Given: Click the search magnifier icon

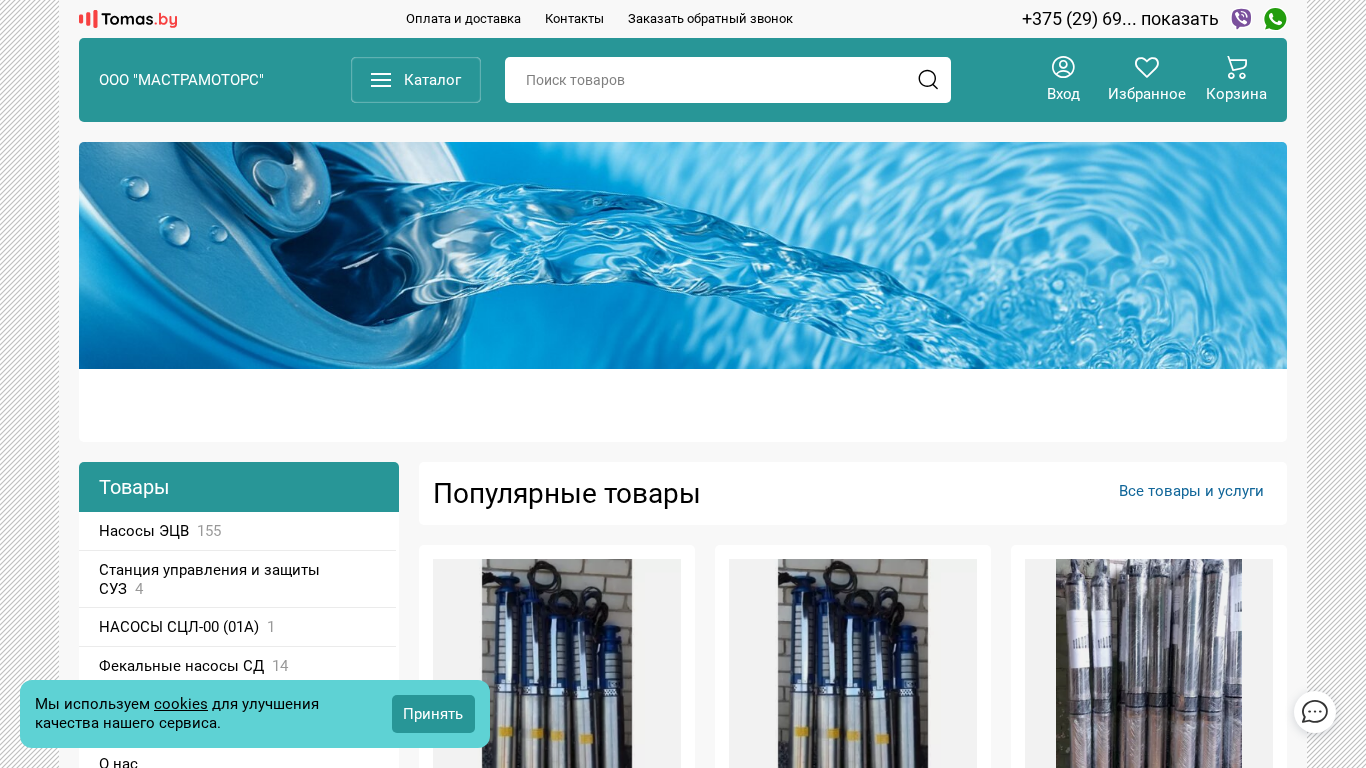Looking at the screenshot, I should pos(928,80).
